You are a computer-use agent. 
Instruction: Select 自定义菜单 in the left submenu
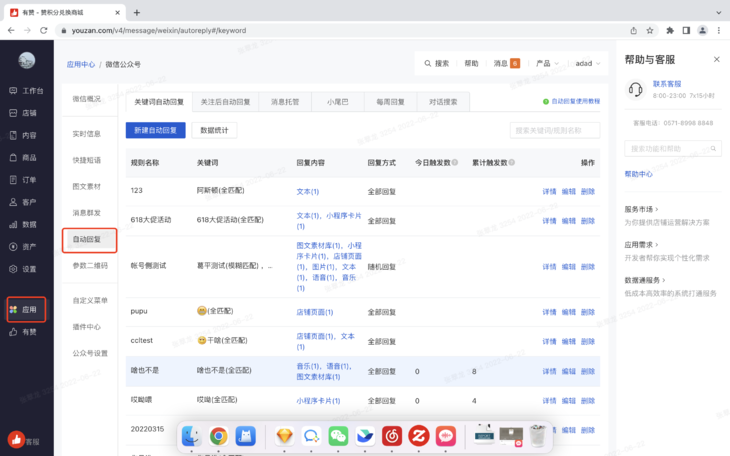pos(90,300)
